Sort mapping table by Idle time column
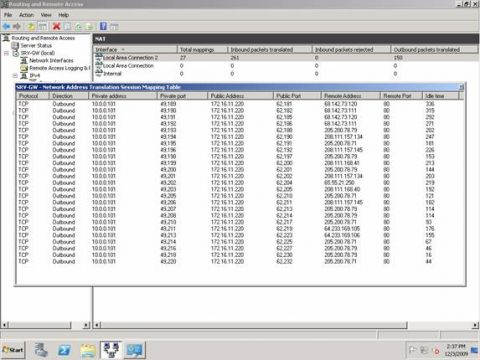This screenshot has width=480, height=360. coord(441,96)
